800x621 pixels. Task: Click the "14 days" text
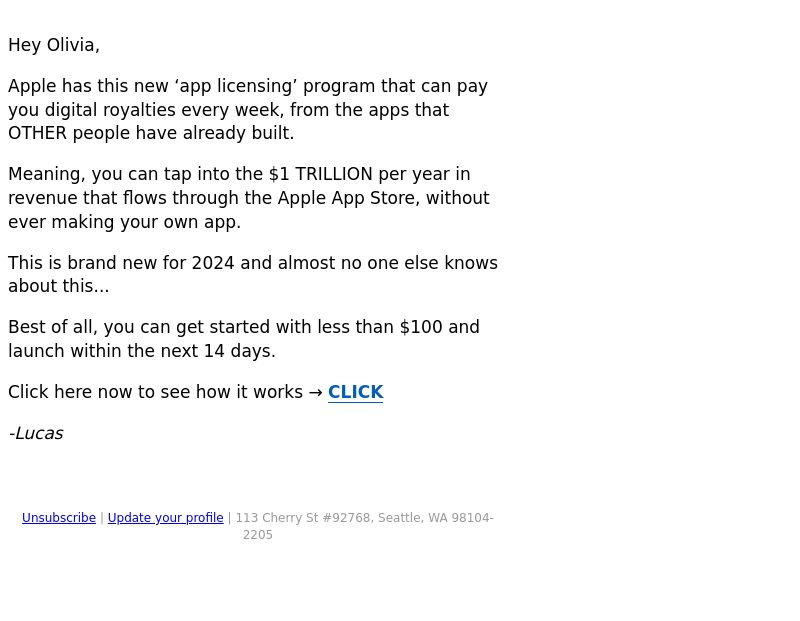(x=237, y=351)
